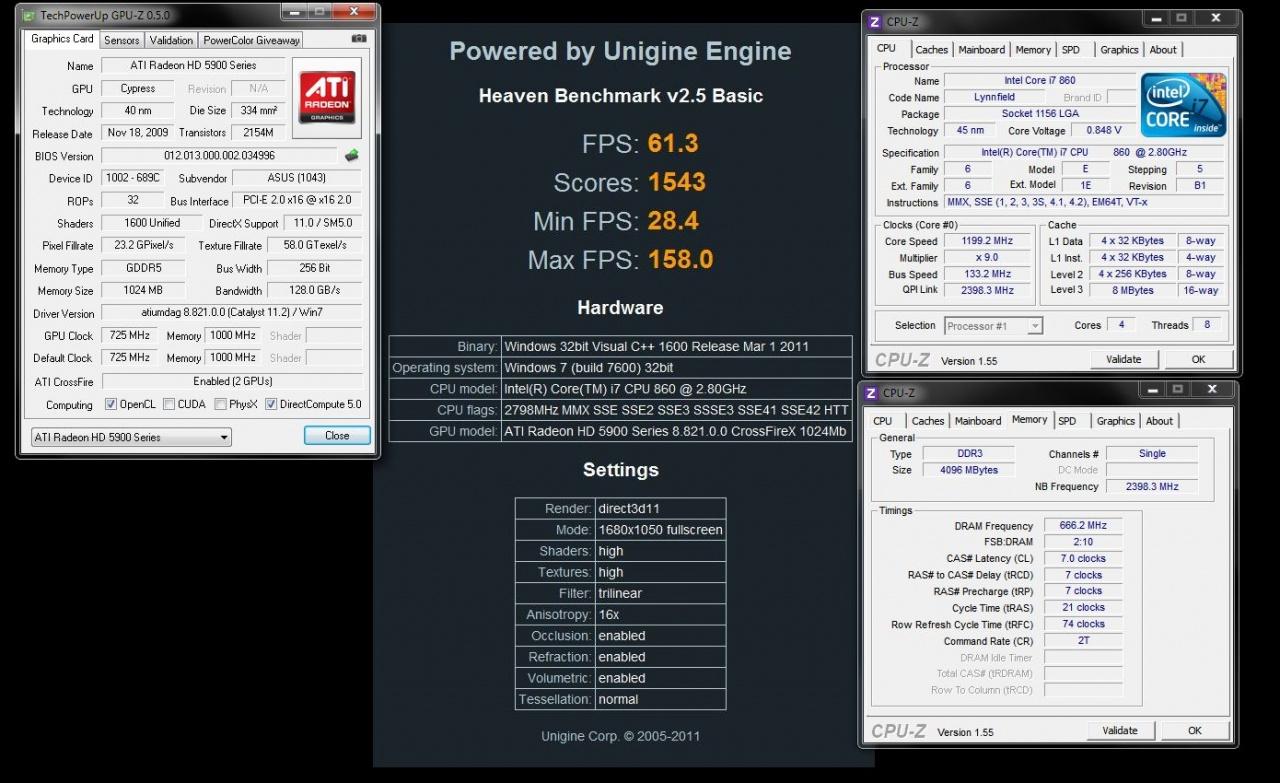Toggle the DirectCompute 5.0 checkbox
This screenshot has width=1280, height=783.
click(x=271, y=405)
